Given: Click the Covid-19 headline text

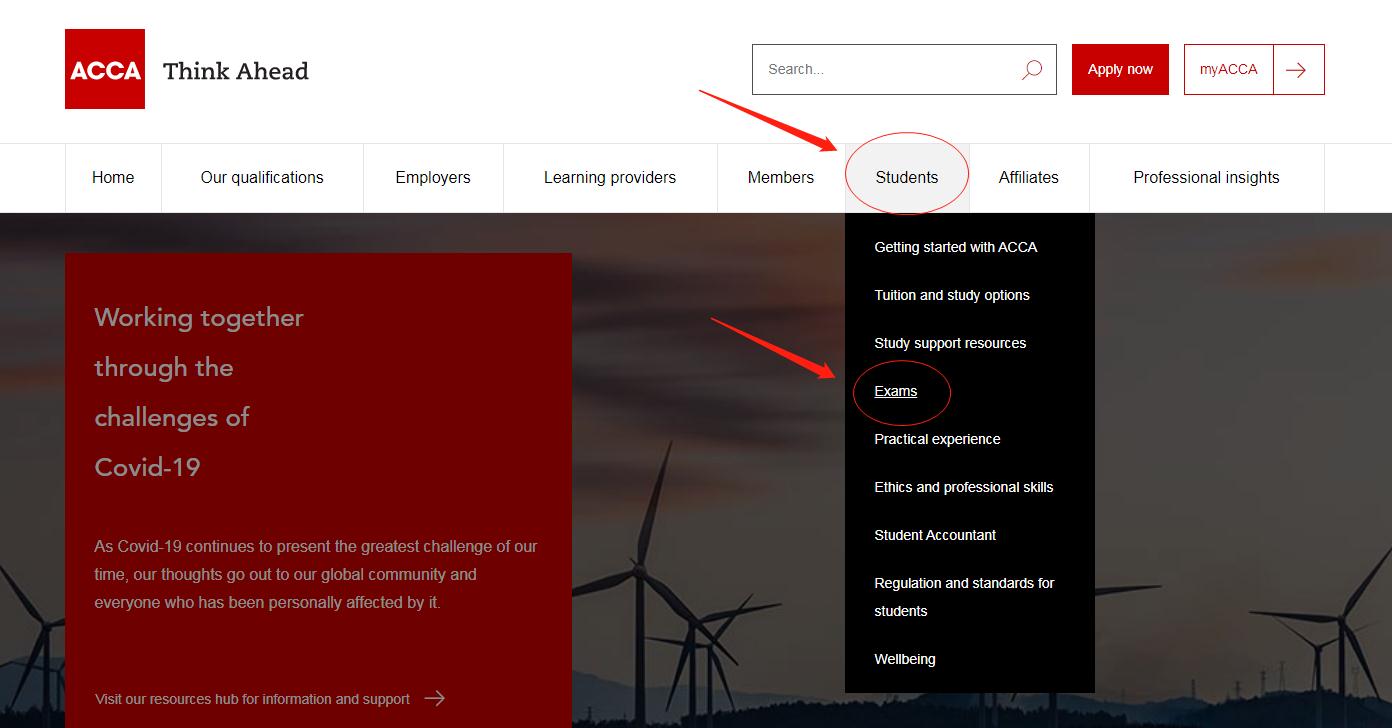Looking at the screenshot, I should [x=199, y=392].
